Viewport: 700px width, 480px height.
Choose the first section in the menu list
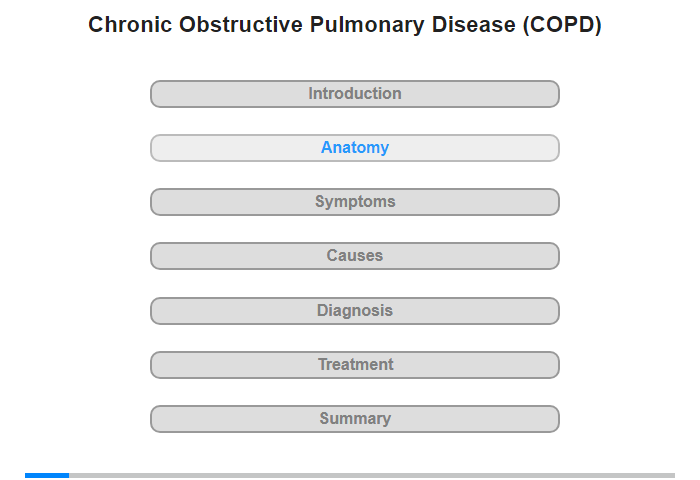click(x=355, y=94)
